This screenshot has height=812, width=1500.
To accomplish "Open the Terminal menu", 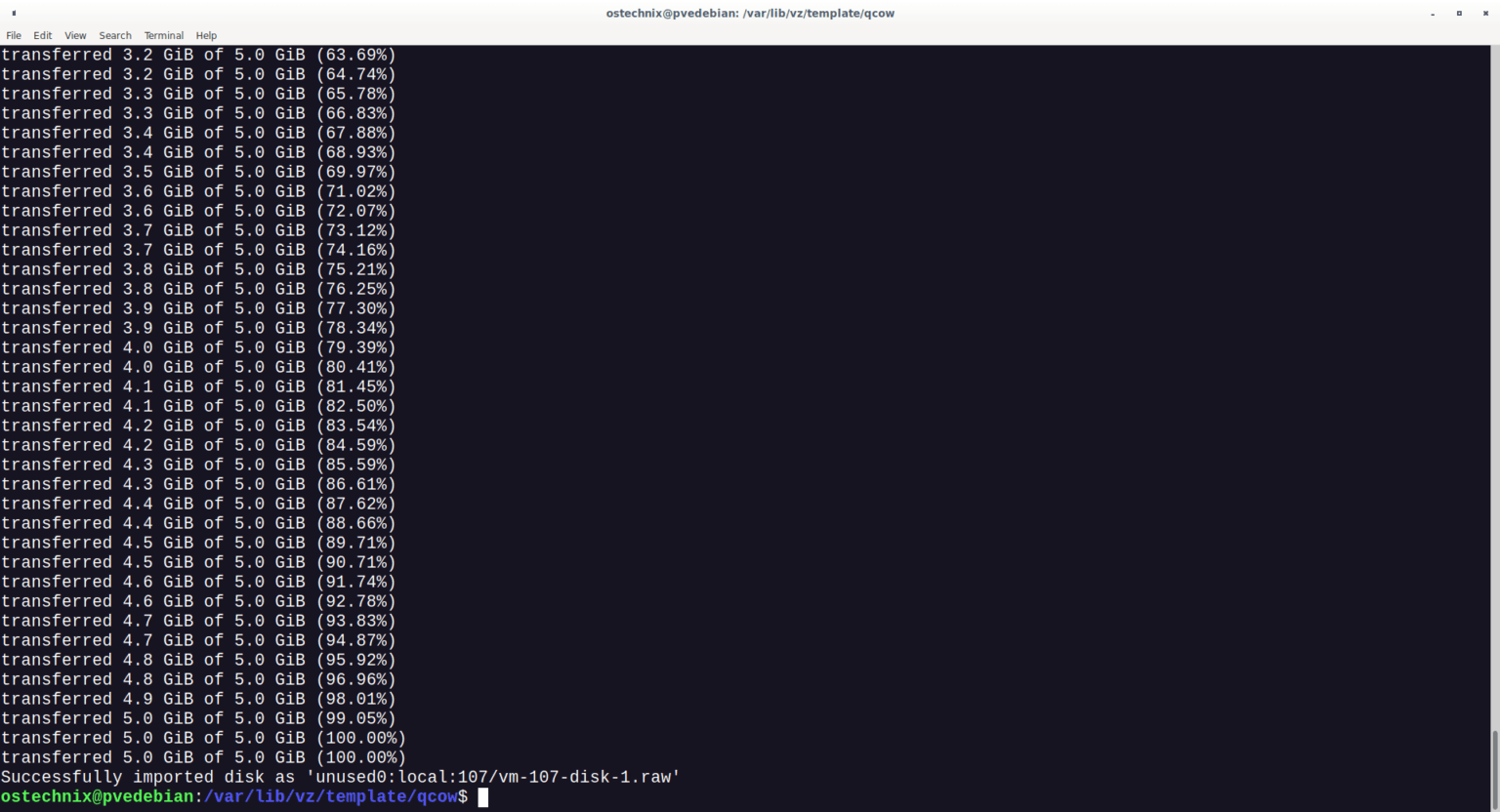I will pyautogui.click(x=163, y=35).
